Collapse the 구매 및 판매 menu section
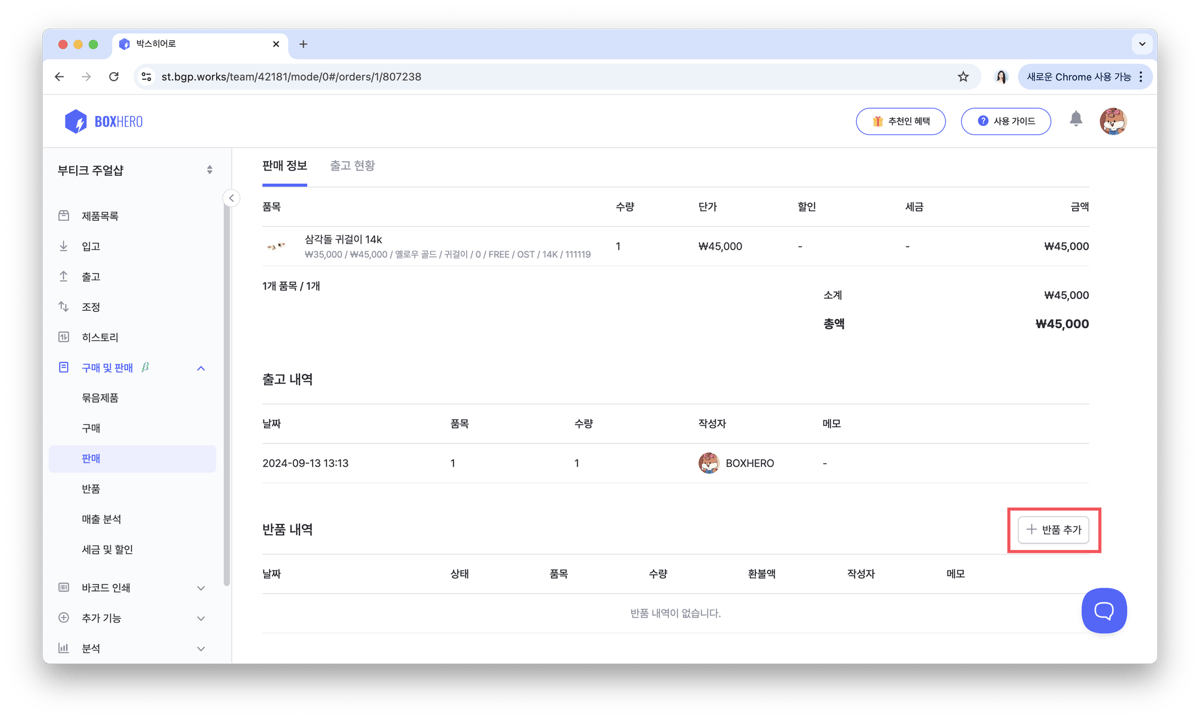This screenshot has height=720, width=1200. [x=201, y=368]
